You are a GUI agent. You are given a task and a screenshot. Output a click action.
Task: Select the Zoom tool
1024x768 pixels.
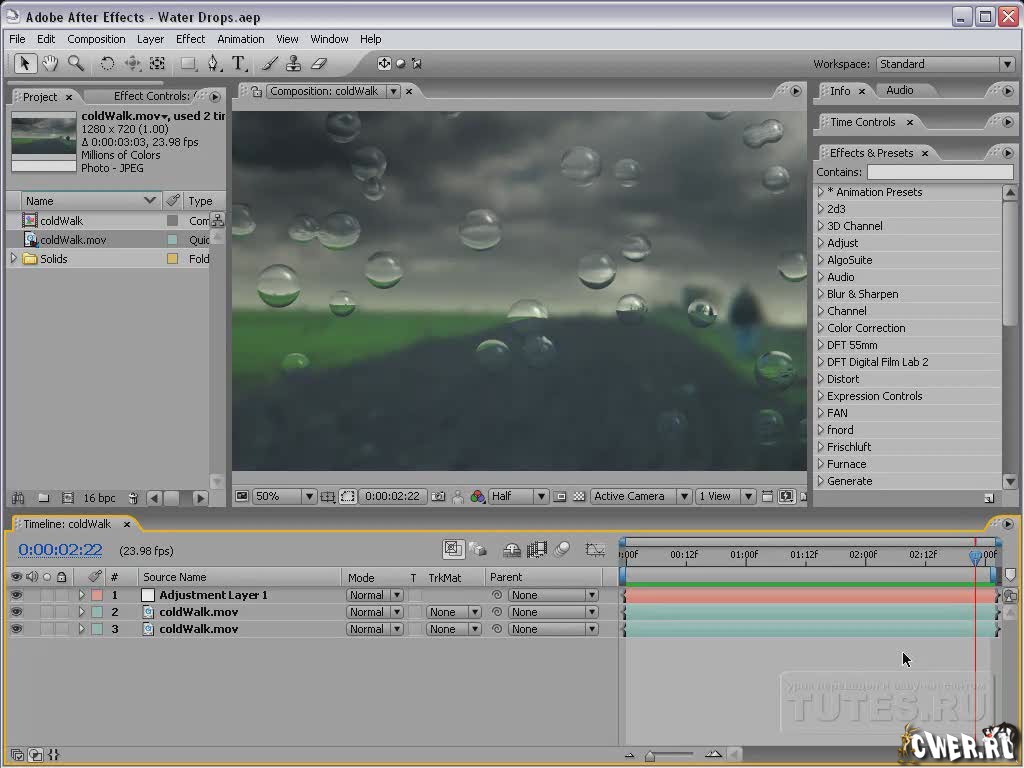tap(76, 64)
